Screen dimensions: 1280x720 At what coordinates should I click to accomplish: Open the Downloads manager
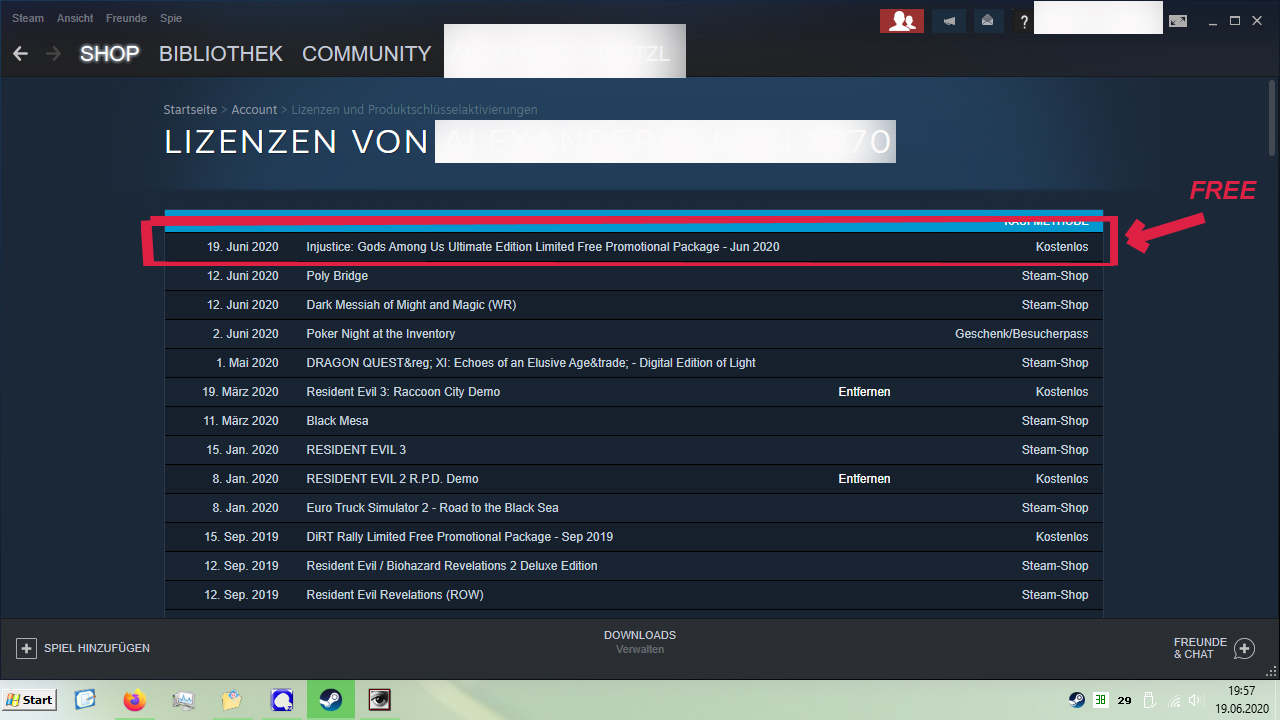point(640,641)
